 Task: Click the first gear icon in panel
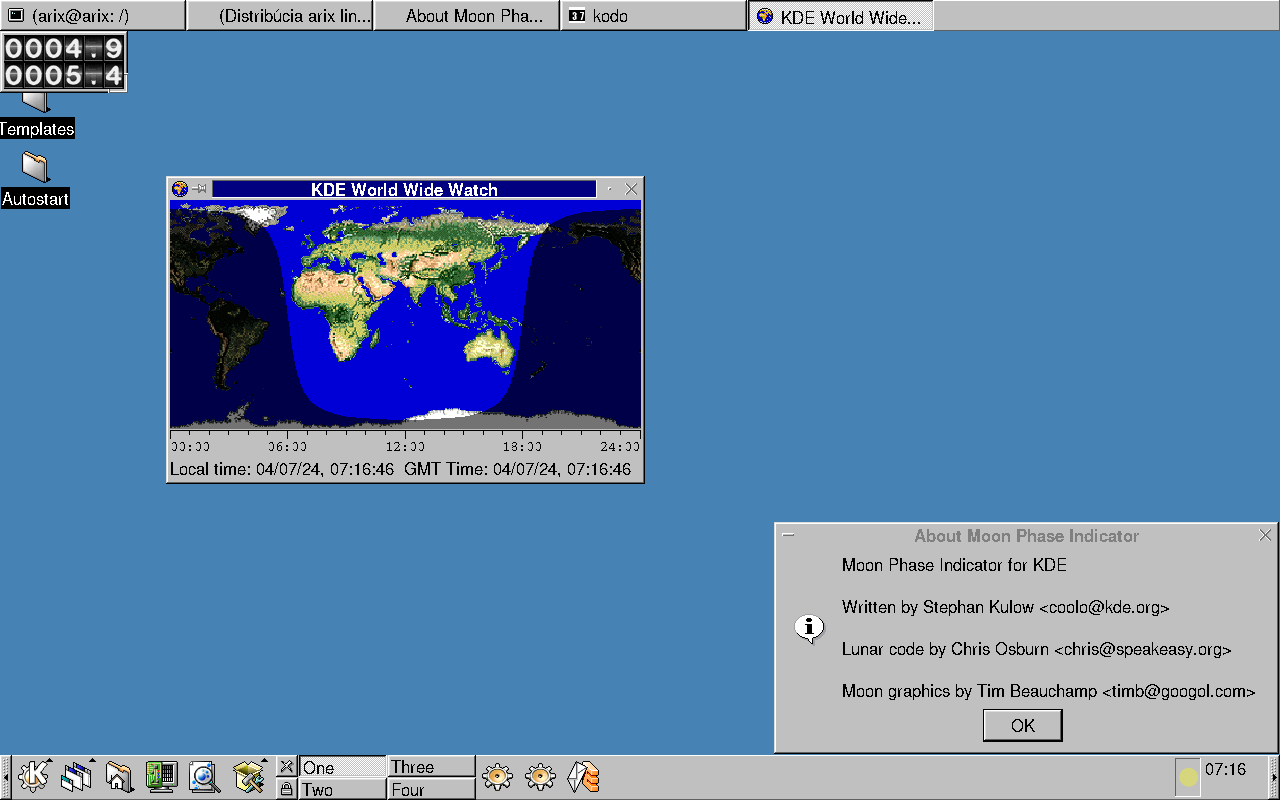[x=497, y=777]
